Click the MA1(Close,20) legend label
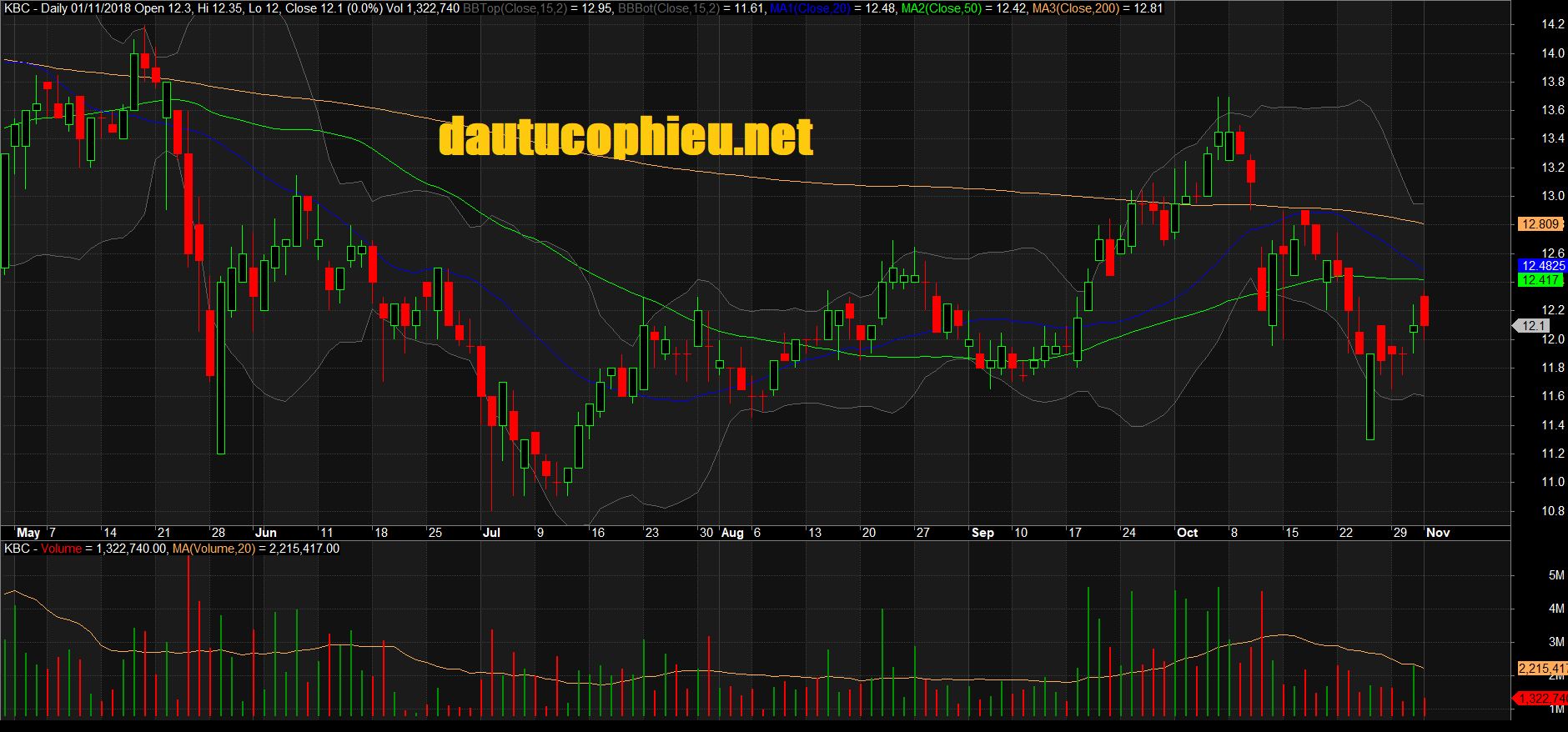Screen dimensions: 1568x732 [810, 8]
